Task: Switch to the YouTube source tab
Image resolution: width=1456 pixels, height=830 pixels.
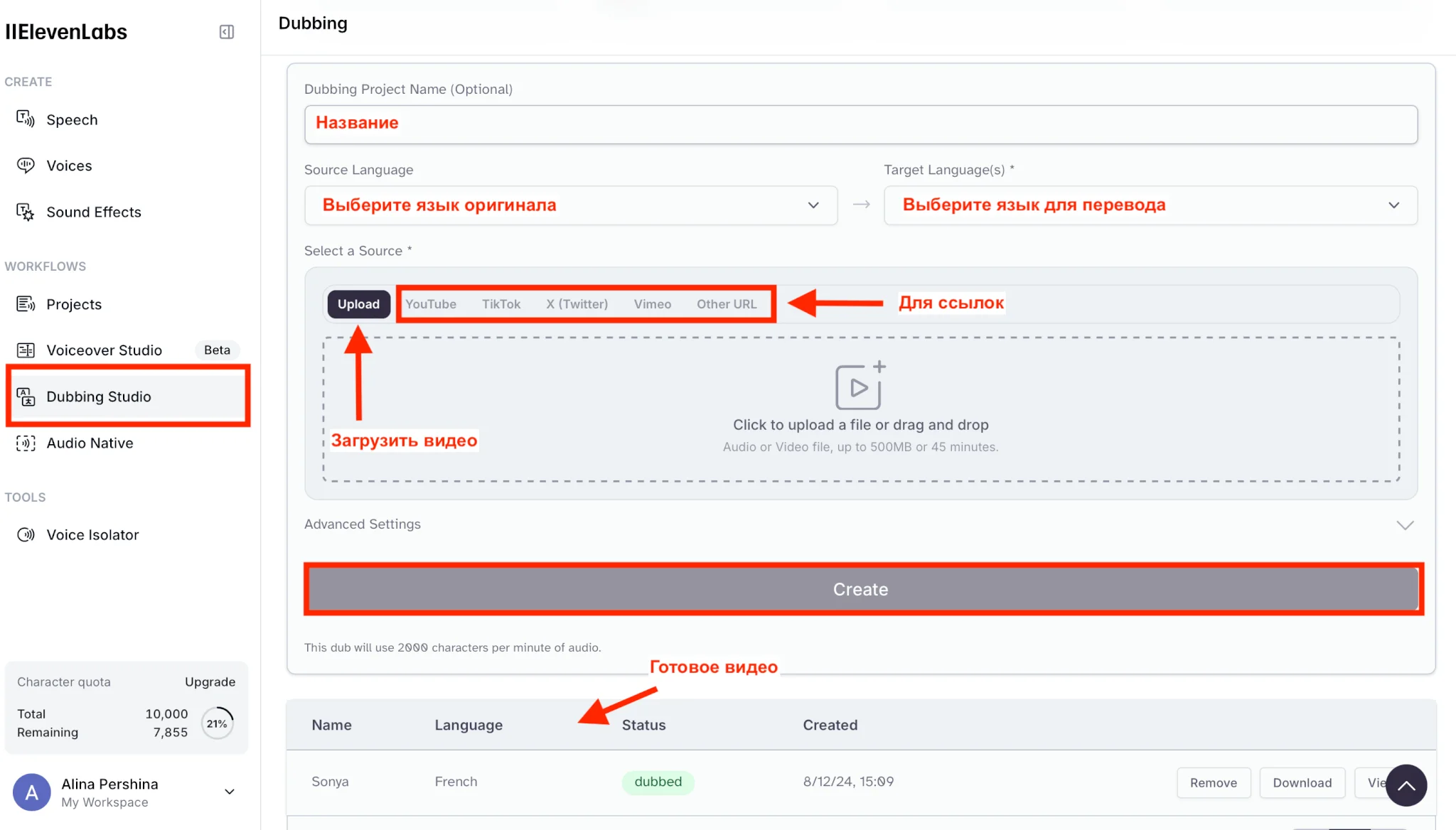Action: (431, 304)
